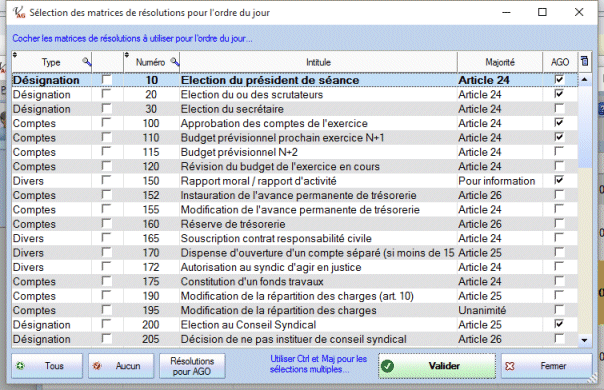
Task: Click the trash icon in the table header
Action: pyautogui.click(x=584, y=61)
